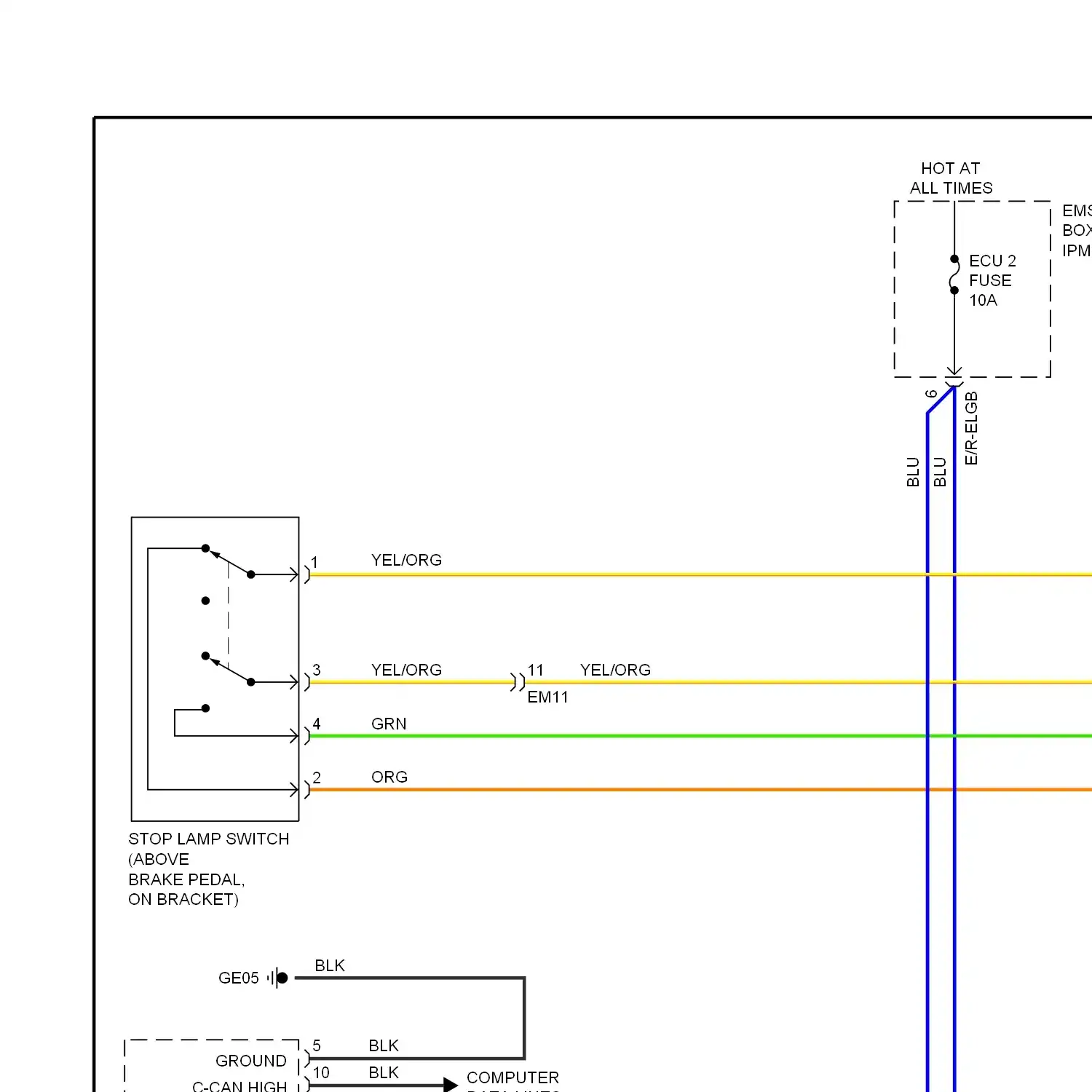Click the arrowhead before COMPUTER

451,1085
